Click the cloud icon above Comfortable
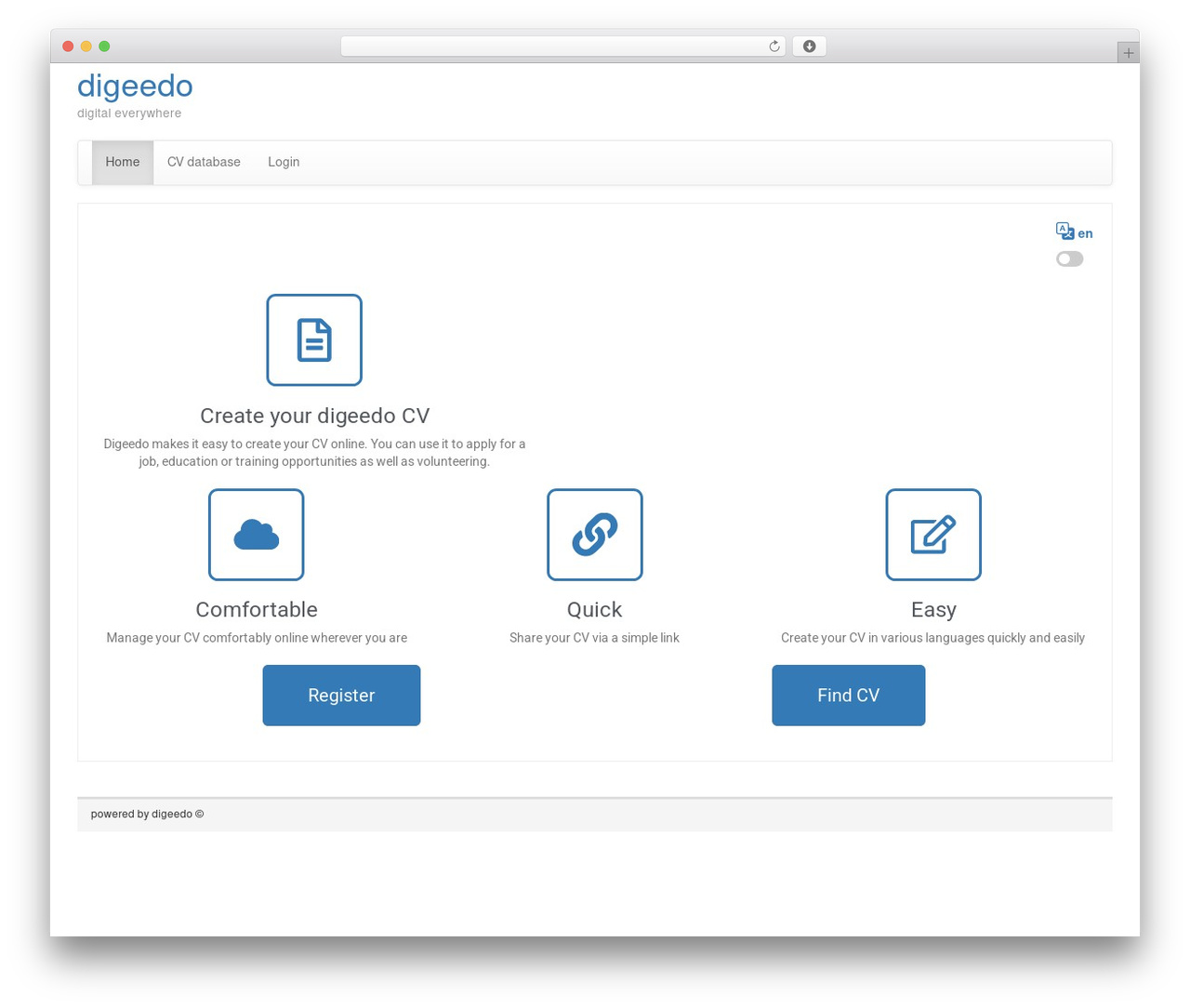Screen dimensions: 1190x1008 [257, 535]
